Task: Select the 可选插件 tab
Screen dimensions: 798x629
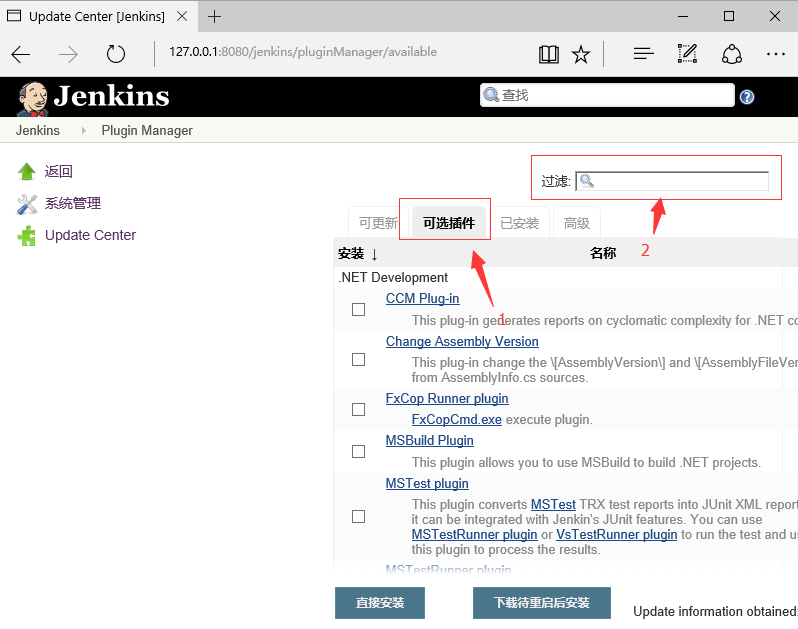Action: [x=449, y=223]
